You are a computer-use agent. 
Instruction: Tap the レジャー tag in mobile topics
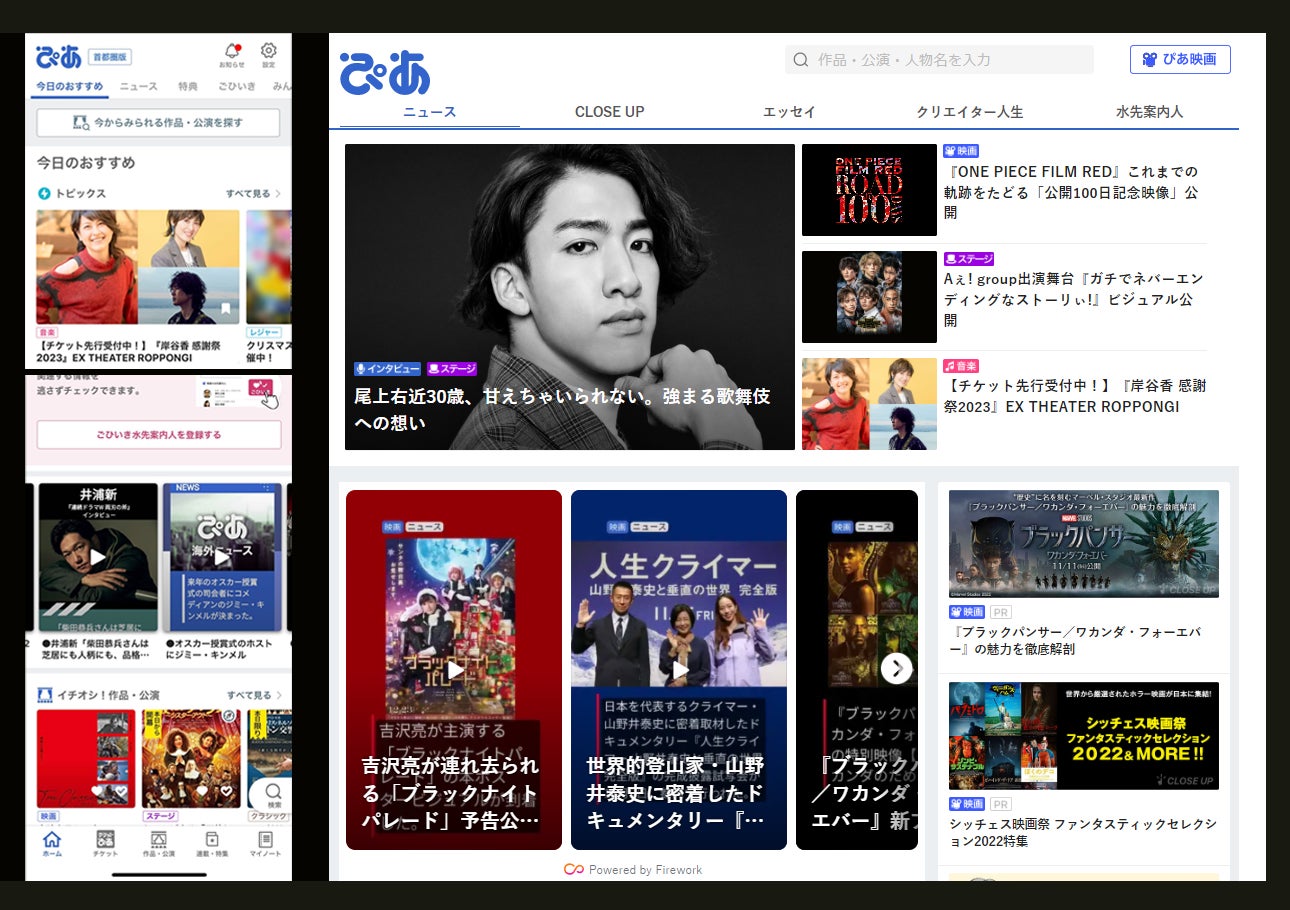264,332
